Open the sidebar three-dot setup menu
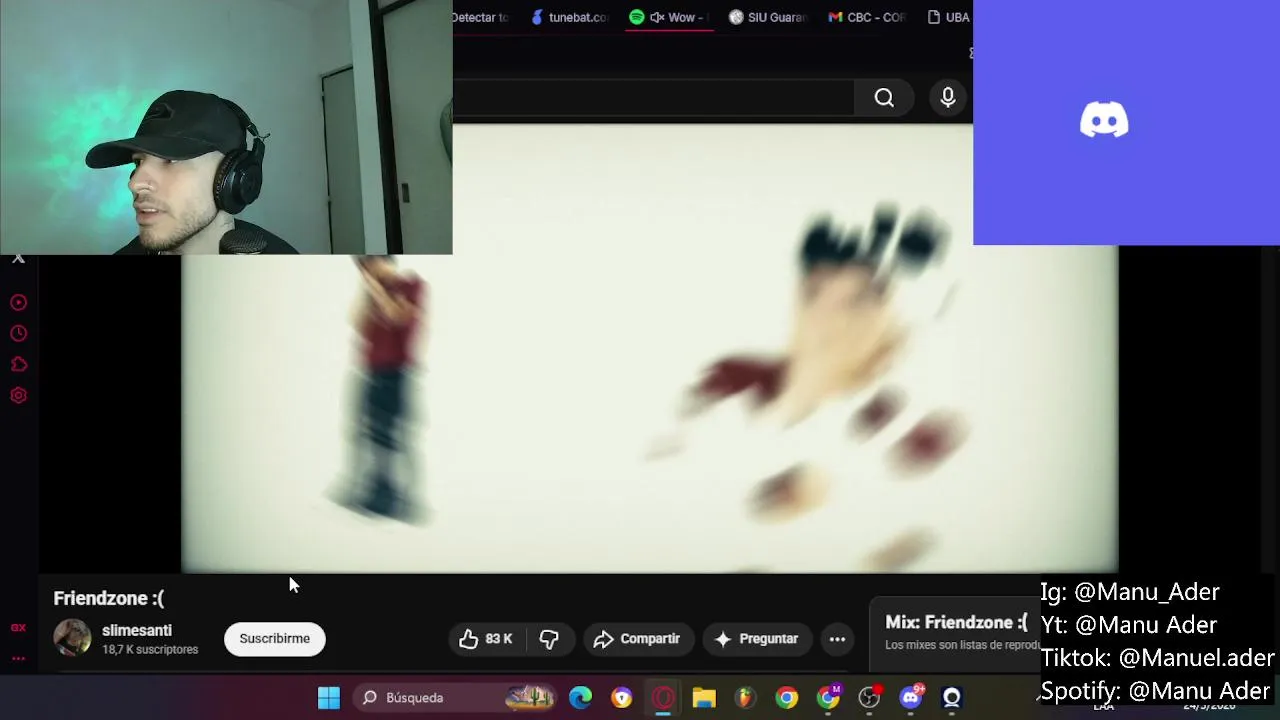Image resolution: width=1280 pixels, height=720 pixels. (18, 658)
